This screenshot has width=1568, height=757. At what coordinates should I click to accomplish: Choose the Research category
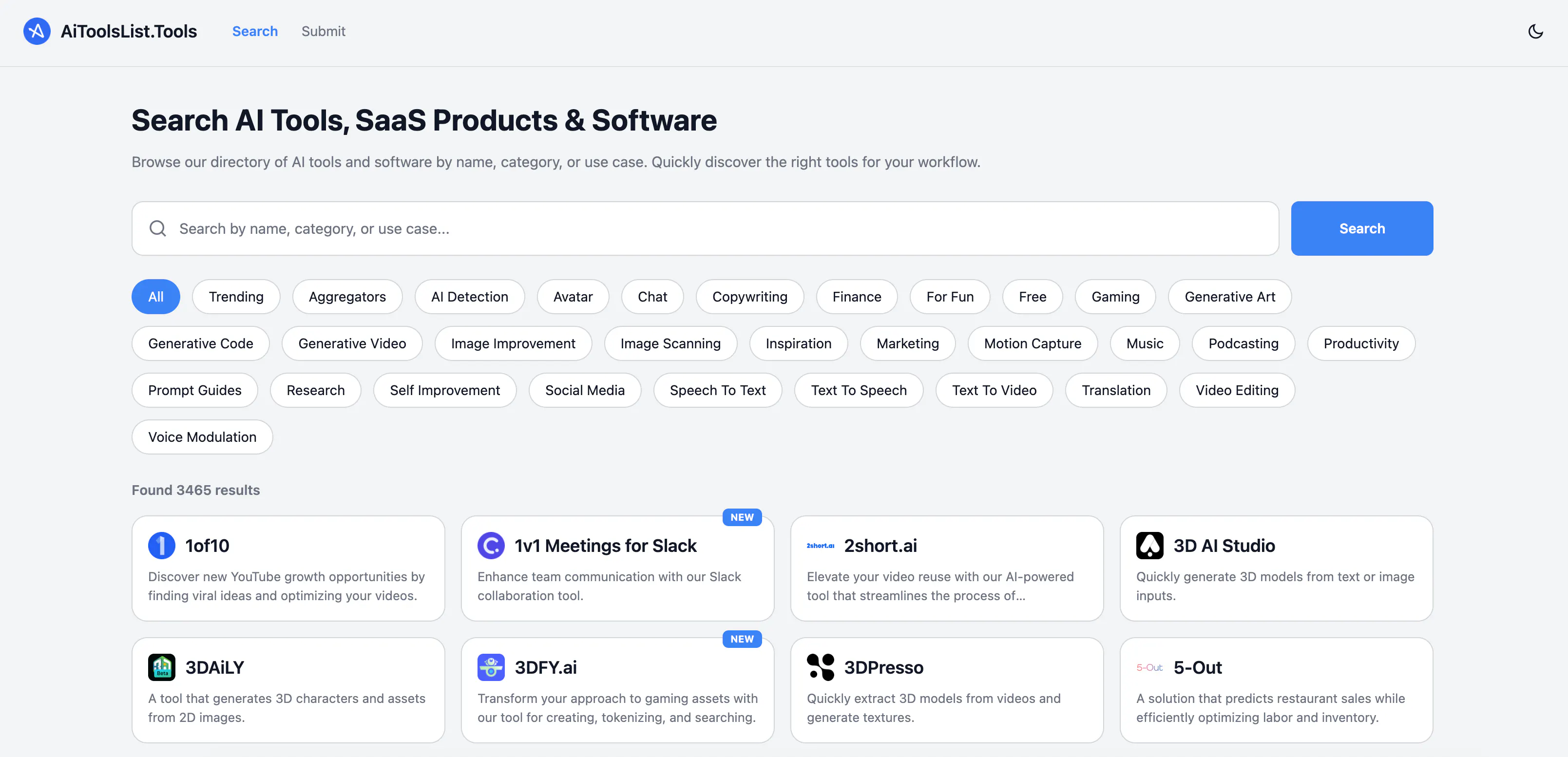pyautogui.click(x=315, y=390)
